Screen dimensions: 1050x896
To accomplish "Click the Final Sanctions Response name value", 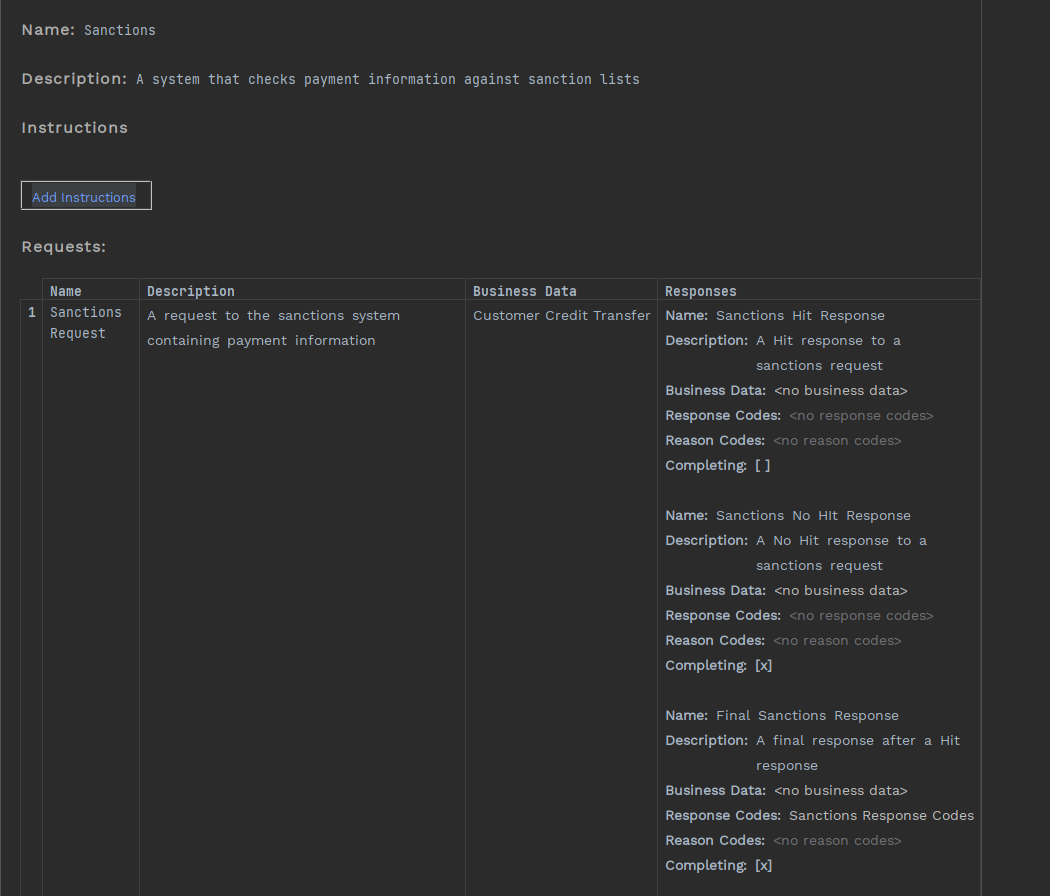I will tap(807, 716).
